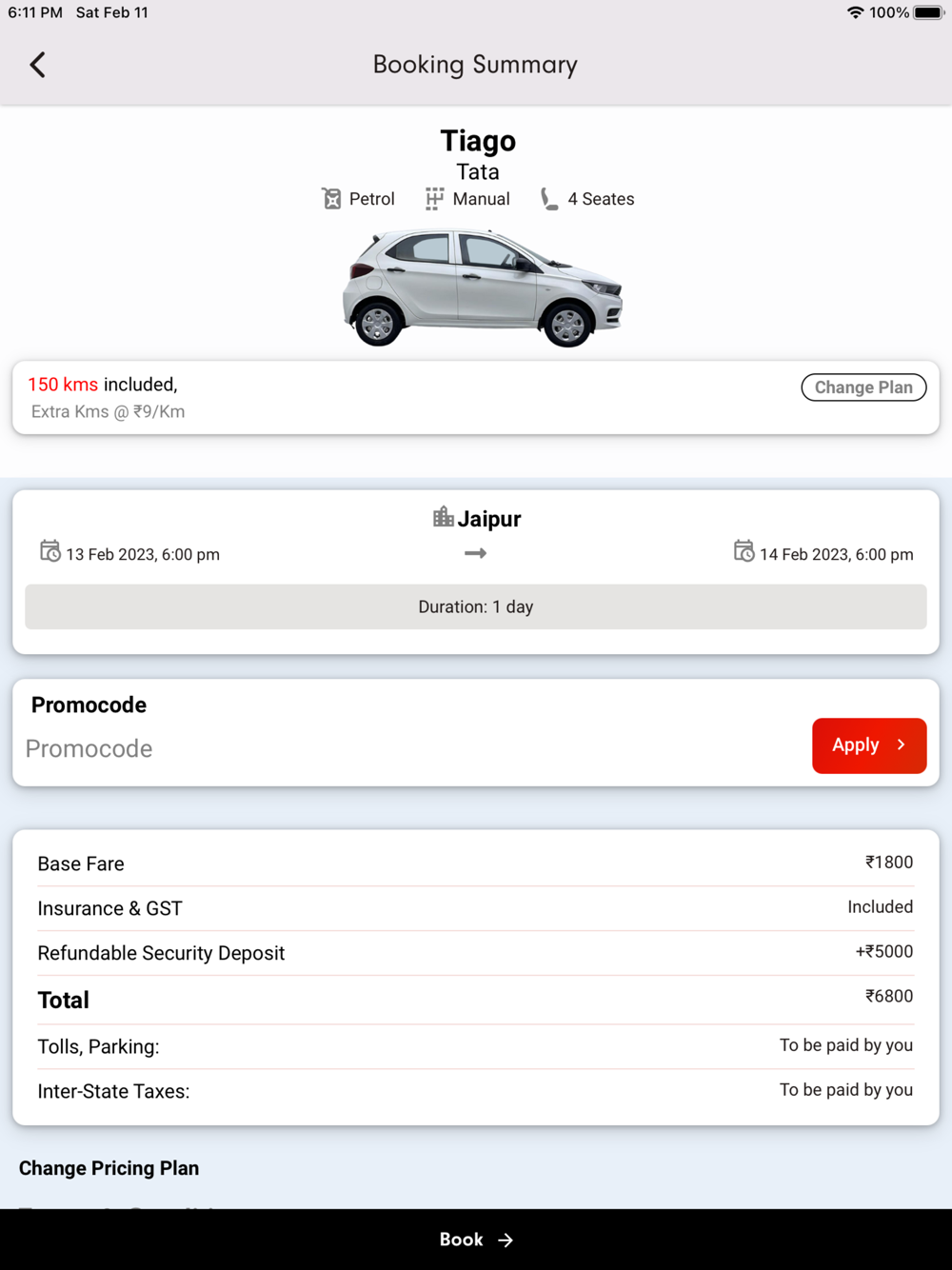Check the Wi-Fi status icon
Screen dimensions: 952x1270
coord(855,12)
